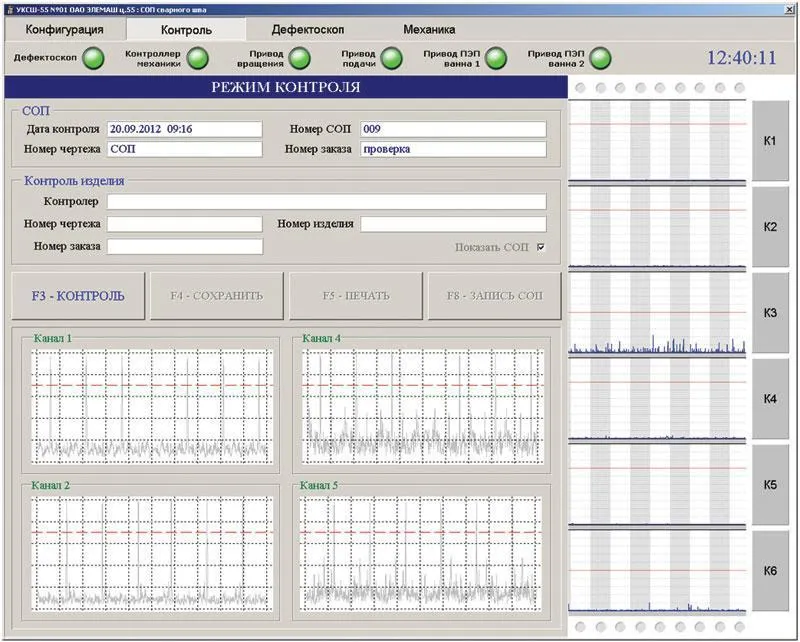Select the K6 channel button
This screenshot has width=800, height=642.
(770, 570)
